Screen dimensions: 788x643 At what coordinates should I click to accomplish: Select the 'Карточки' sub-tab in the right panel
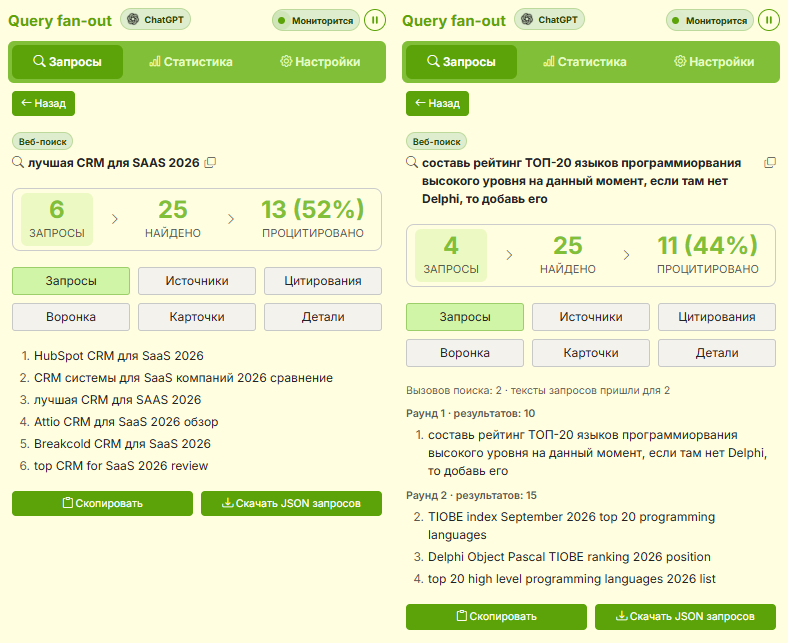tap(591, 353)
